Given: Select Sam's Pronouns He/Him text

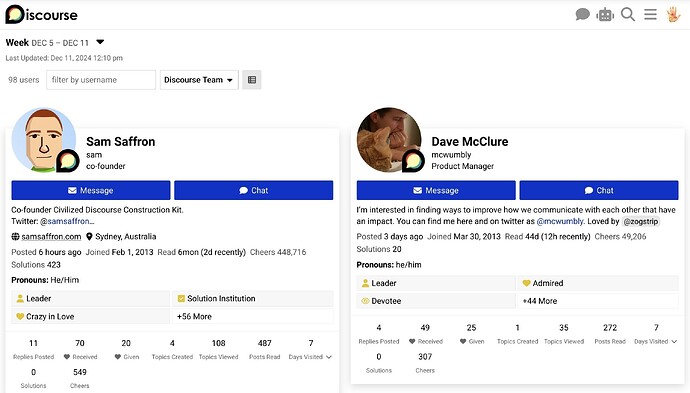Looking at the screenshot, I should pyautogui.click(x=45, y=280).
